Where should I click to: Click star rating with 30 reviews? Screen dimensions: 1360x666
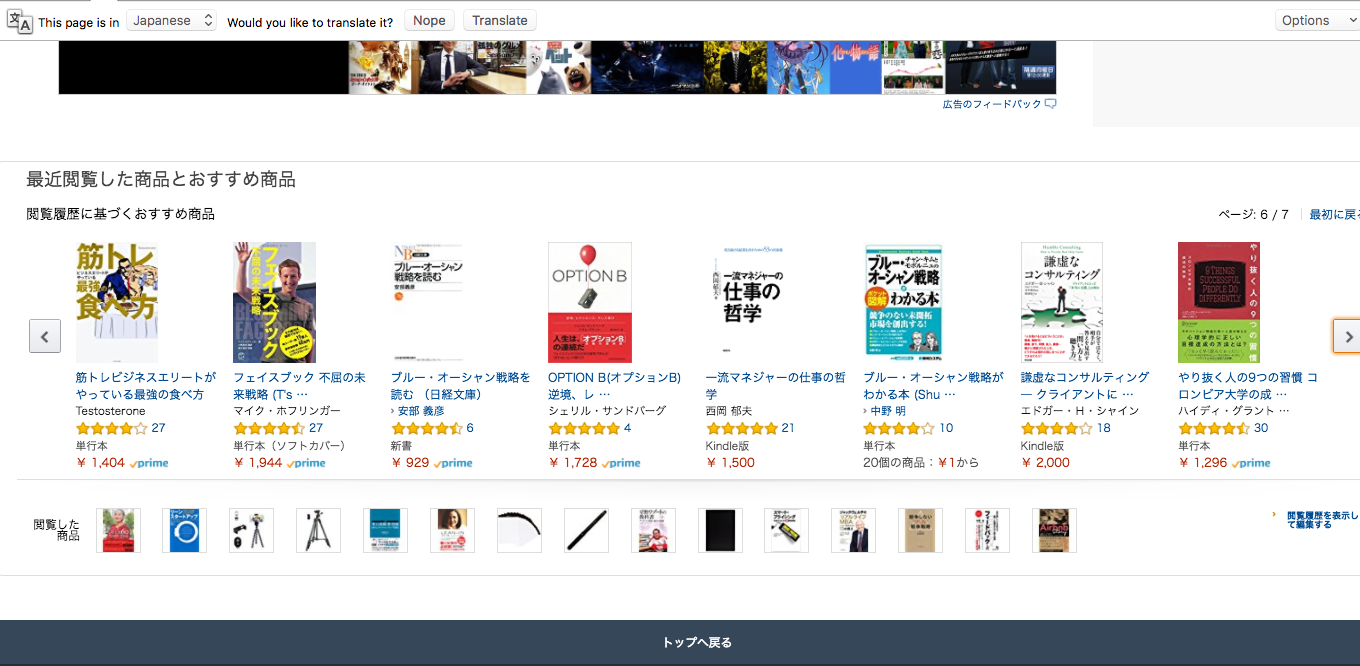[1214, 428]
